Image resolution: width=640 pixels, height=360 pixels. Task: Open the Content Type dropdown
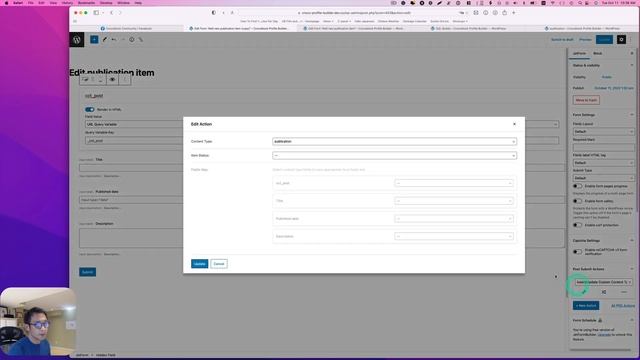coord(394,142)
